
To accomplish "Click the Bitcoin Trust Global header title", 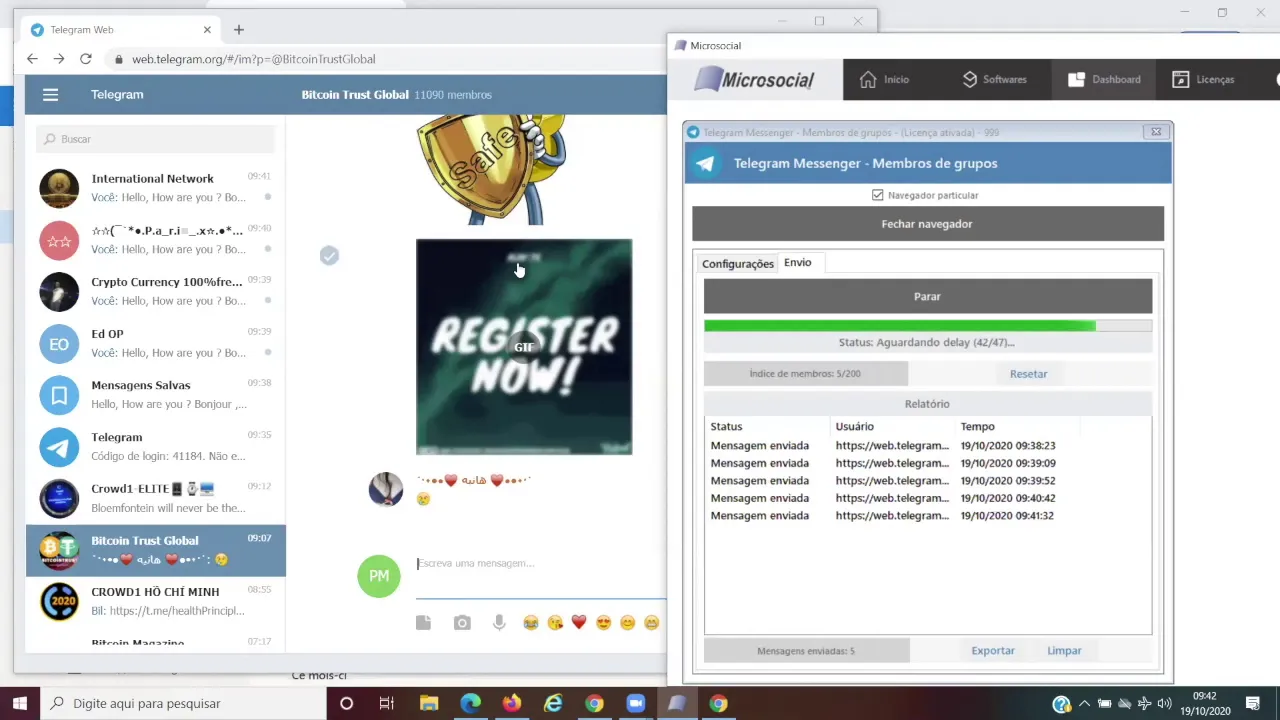I will pyautogui.click(x=355, y=95).
